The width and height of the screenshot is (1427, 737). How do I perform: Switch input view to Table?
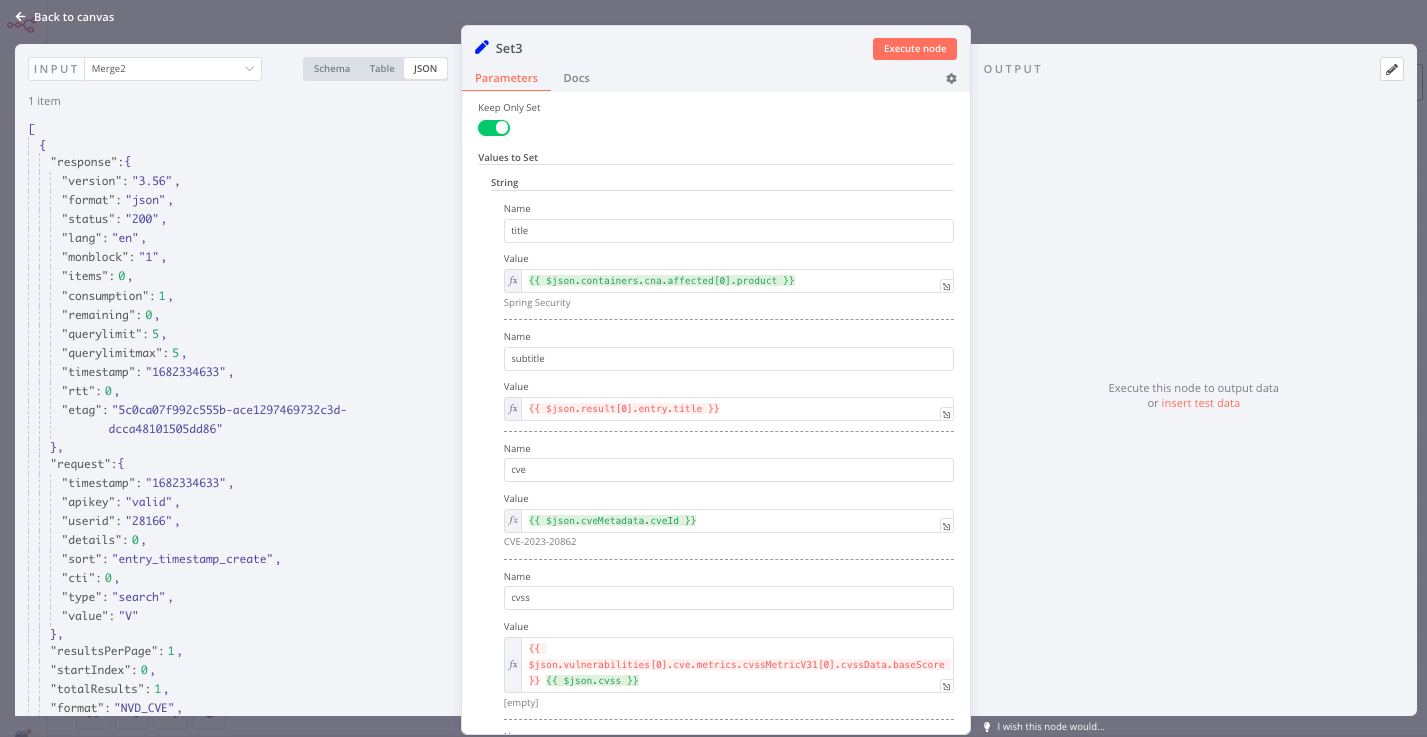pyautogui.click(x=382, y=69)
